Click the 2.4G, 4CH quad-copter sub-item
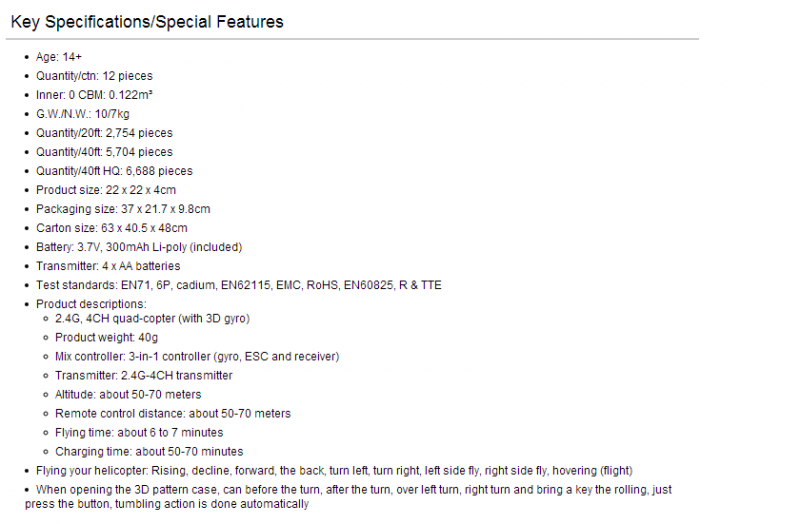 click(153, 318)
